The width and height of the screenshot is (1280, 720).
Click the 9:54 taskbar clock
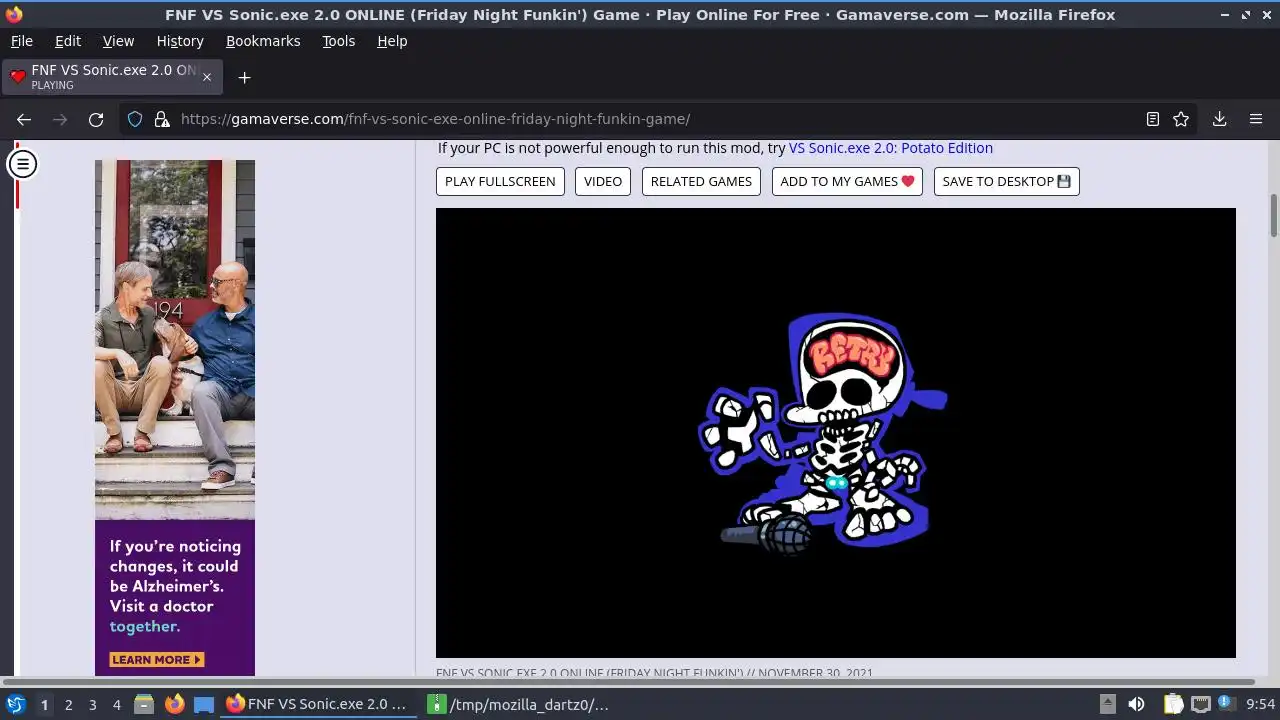(1260, 704)
